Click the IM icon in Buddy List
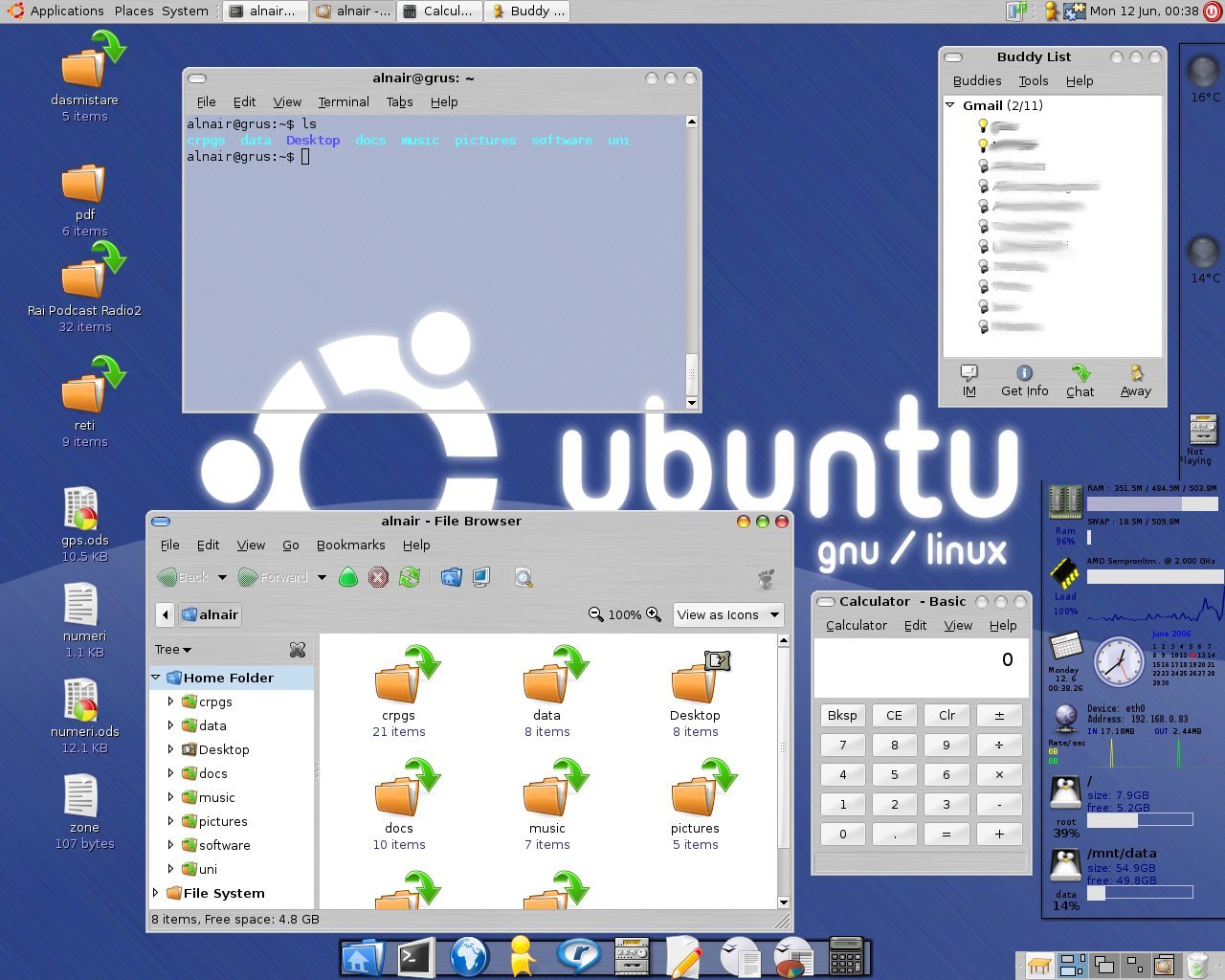This screenshot has width=1225, height=980. point(969,373)
